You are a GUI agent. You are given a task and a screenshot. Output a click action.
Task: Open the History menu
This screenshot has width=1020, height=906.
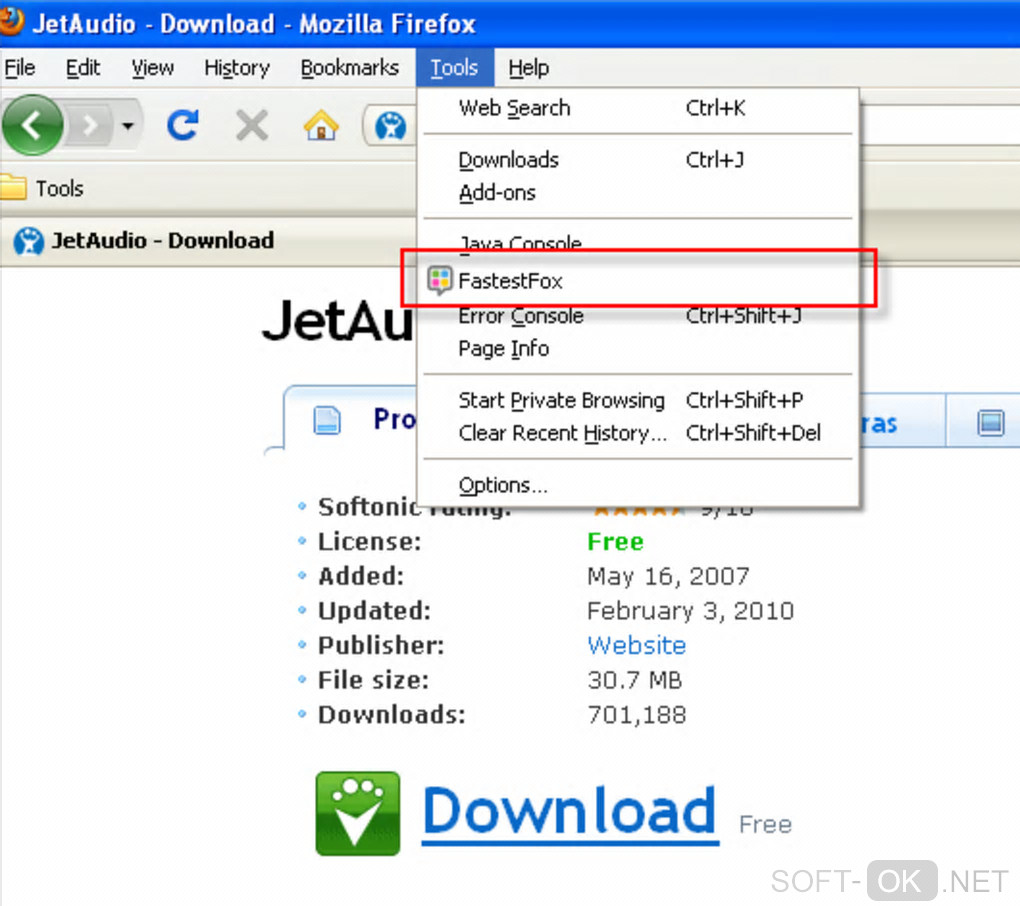pyautogui.click(x=237, y=68)
